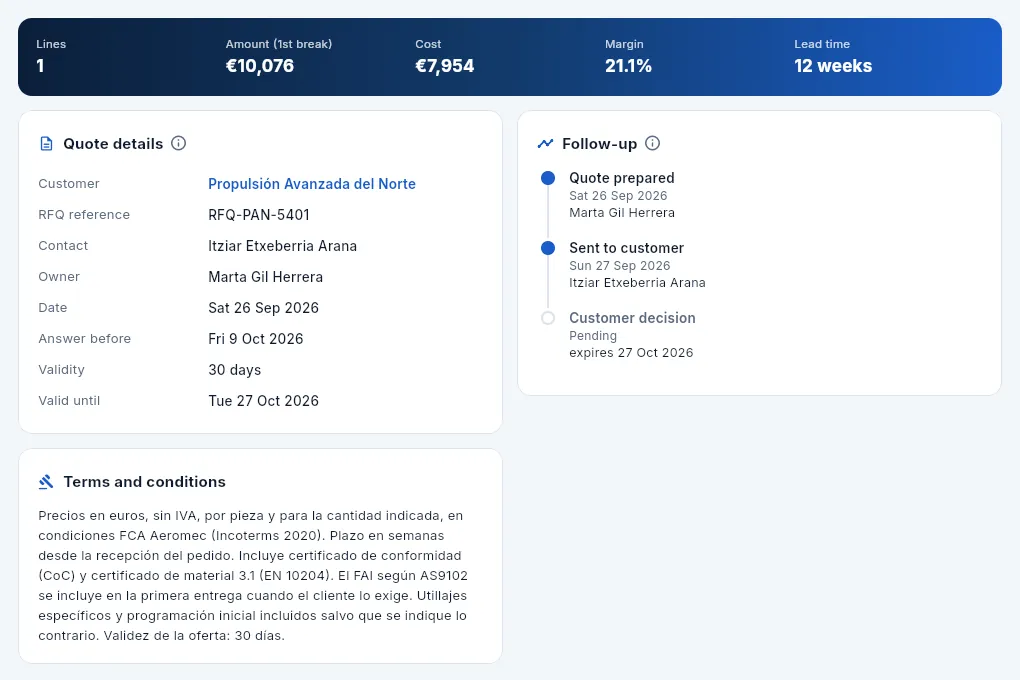Click the Validity value 30 days
This screenshot has height=680, width=1020.
(234, 370)
